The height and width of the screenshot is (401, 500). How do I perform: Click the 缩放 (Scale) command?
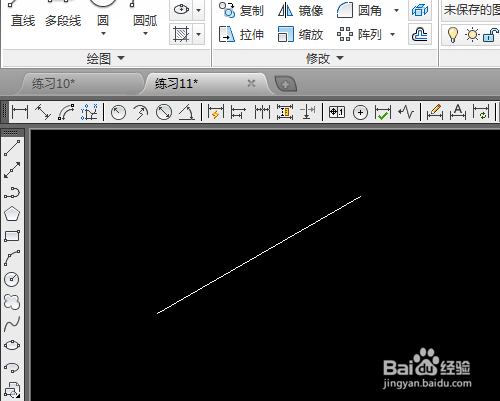tap(301, 34)
